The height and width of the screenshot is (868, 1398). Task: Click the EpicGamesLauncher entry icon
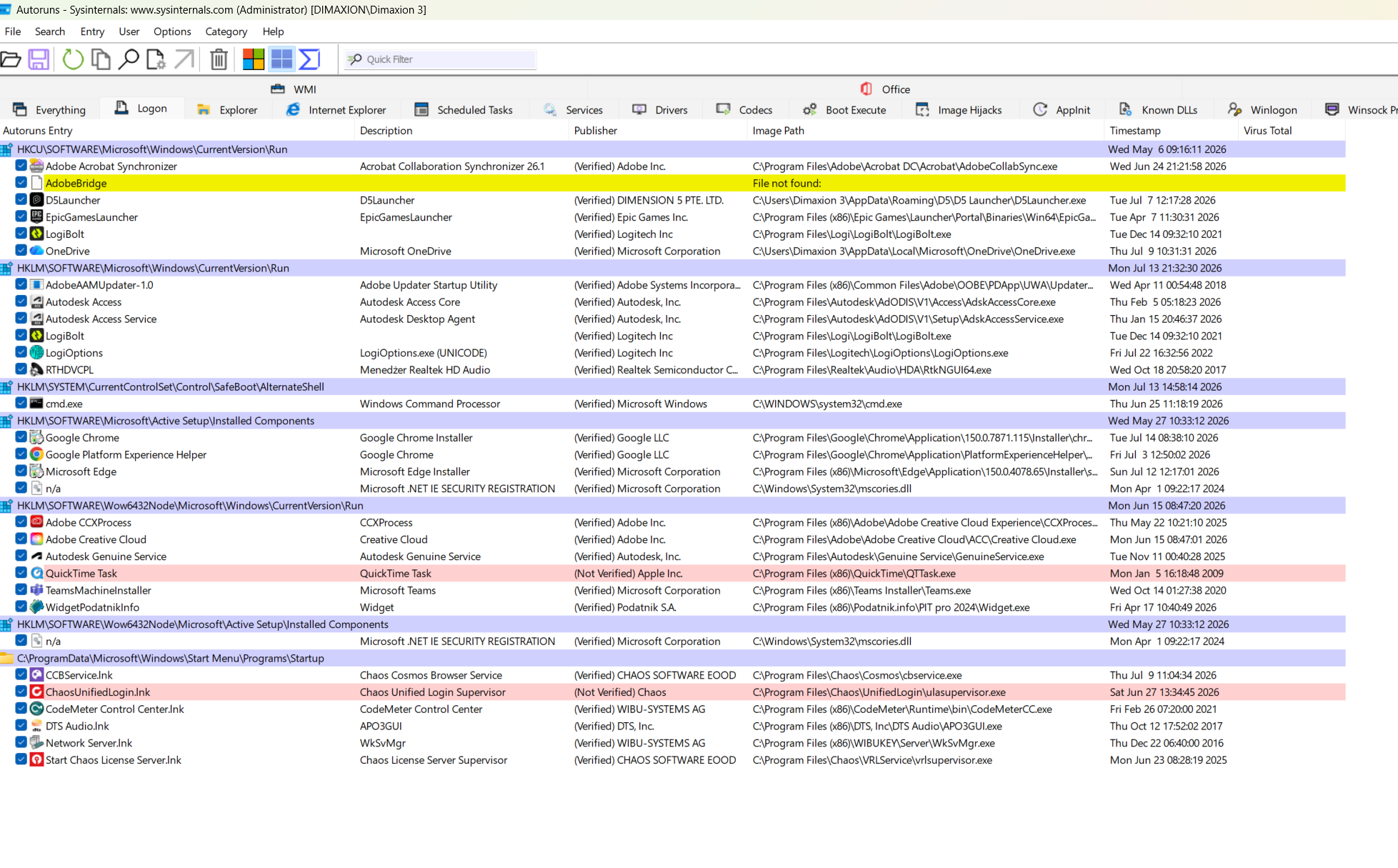pyautogui.click(x=36, y=217)
